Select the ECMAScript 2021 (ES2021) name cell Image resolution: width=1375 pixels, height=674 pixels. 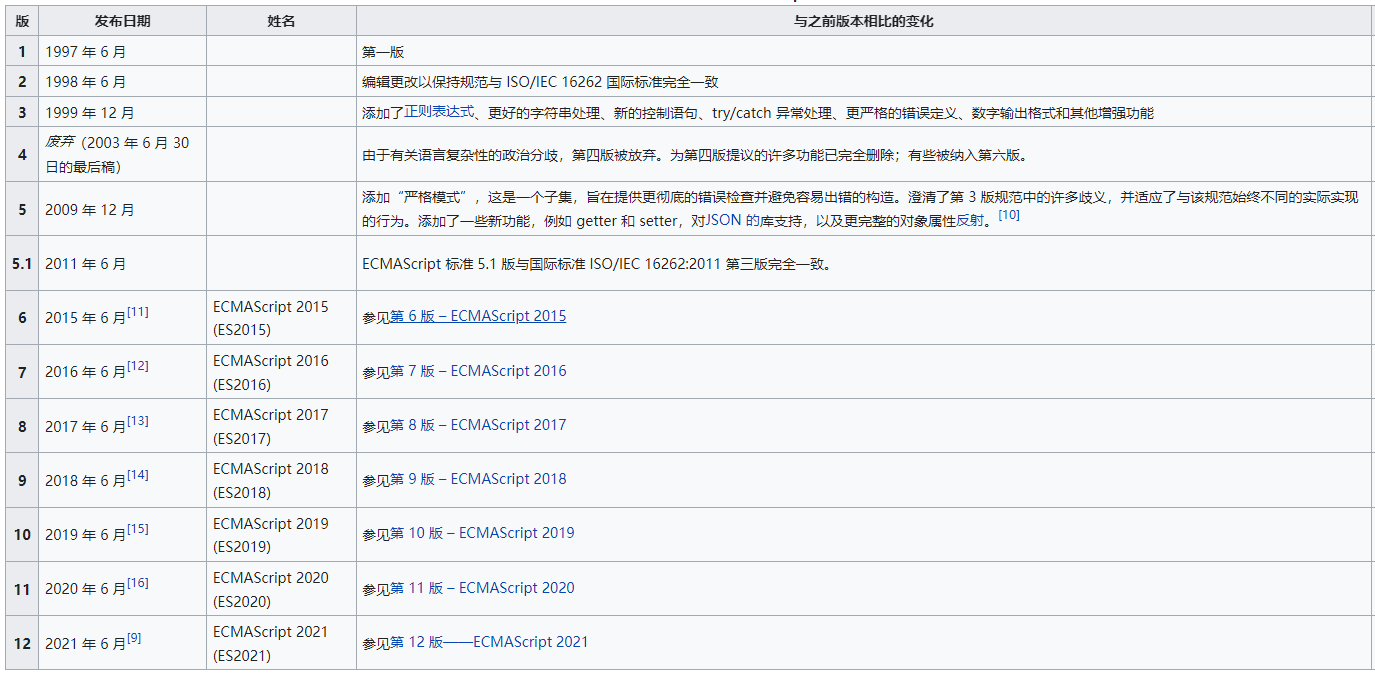pyautogui.click(x=282, y=643)
